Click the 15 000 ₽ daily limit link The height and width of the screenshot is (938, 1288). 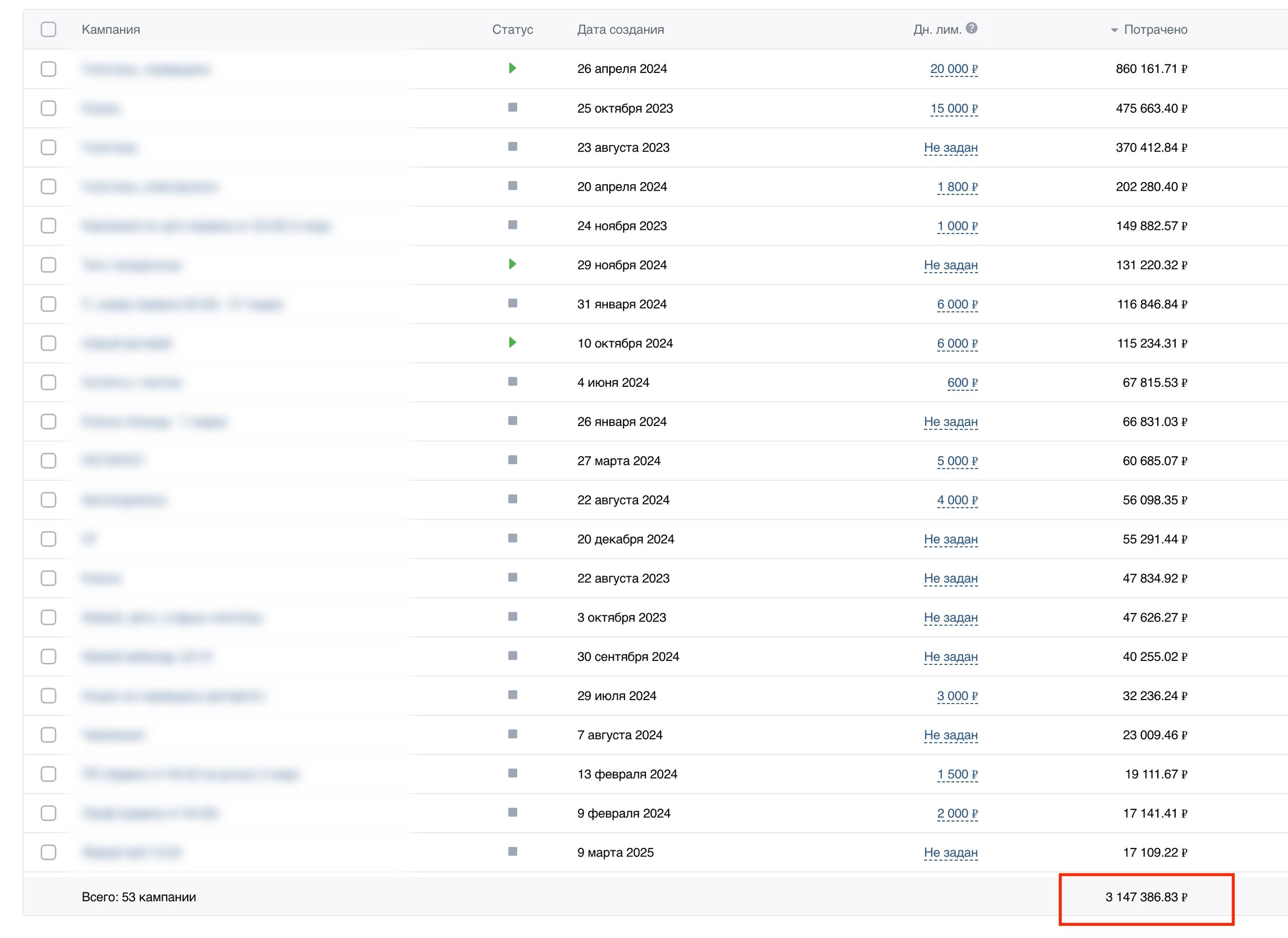point(953,109)
